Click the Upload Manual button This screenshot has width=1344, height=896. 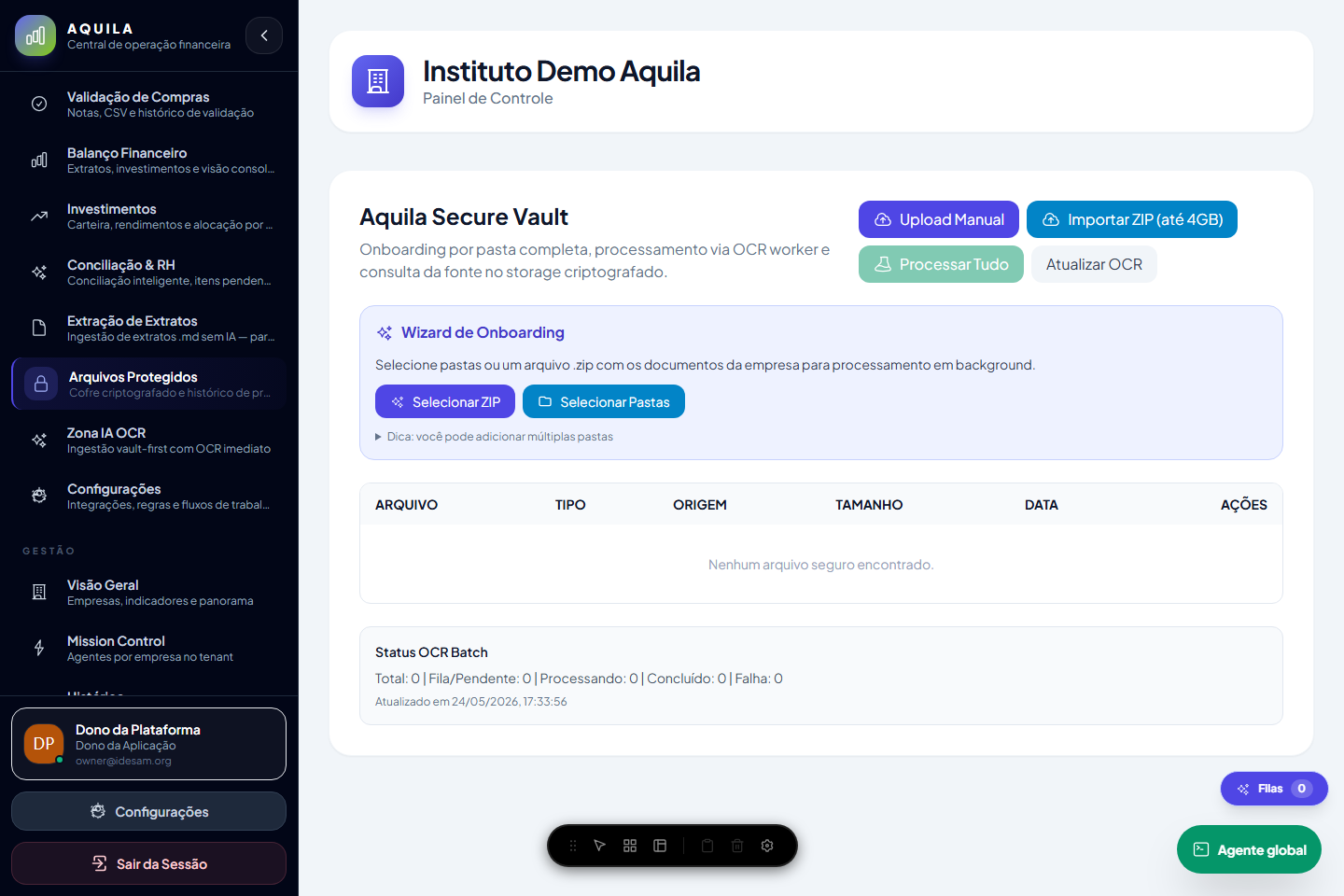[x=939, y=219]
